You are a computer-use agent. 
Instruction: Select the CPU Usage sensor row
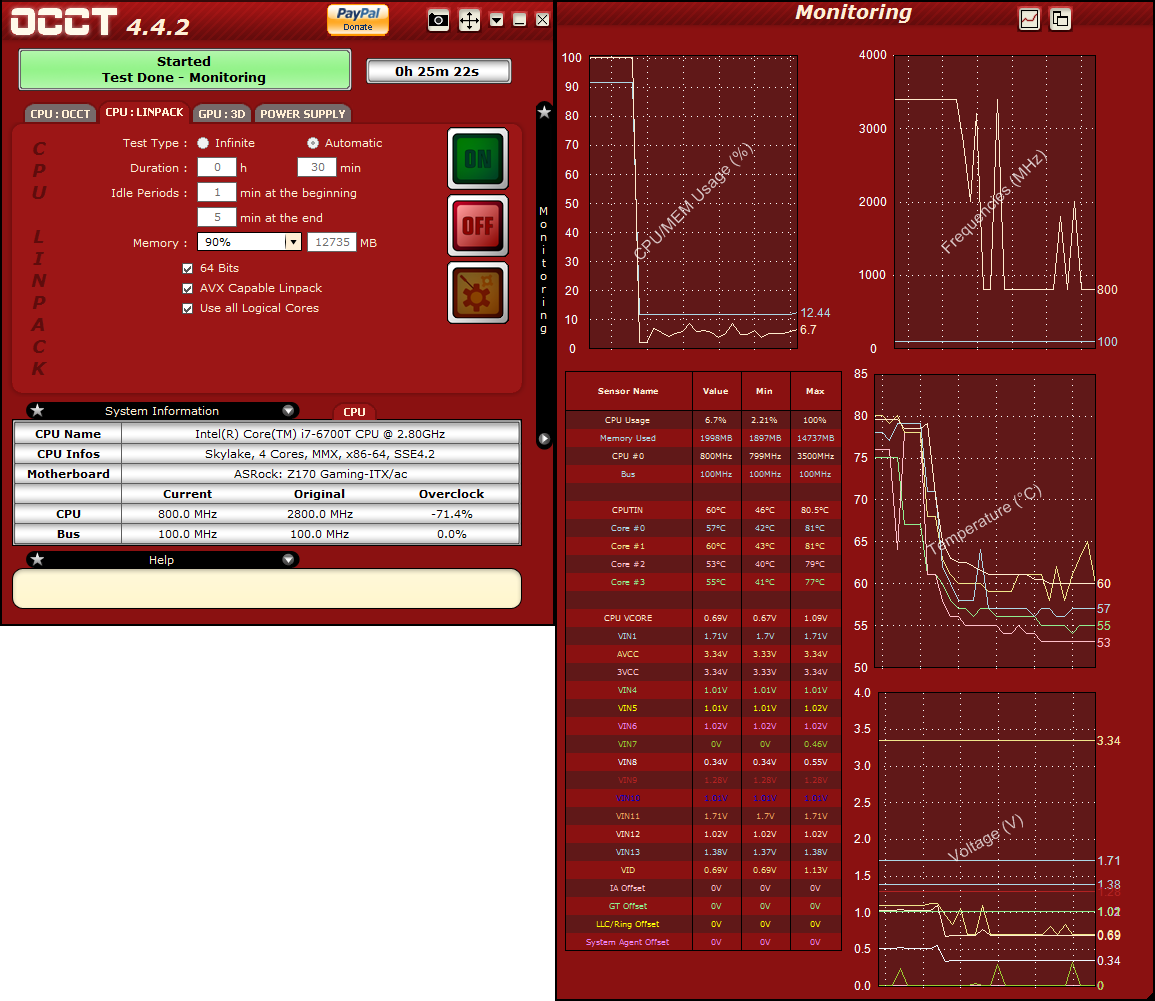[703, 420]
